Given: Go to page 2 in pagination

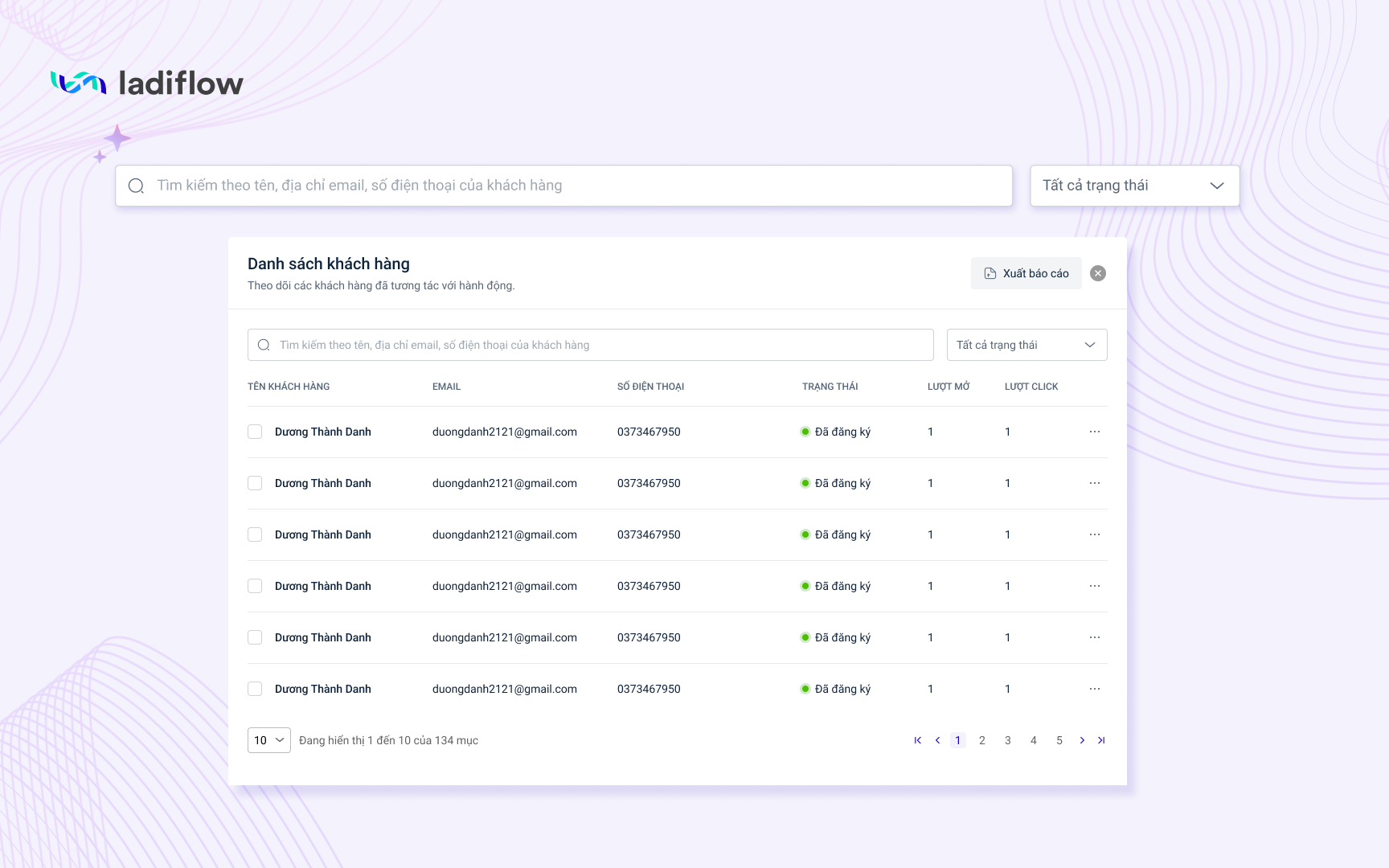Looking at the screenshot, I should coord(981,740).
